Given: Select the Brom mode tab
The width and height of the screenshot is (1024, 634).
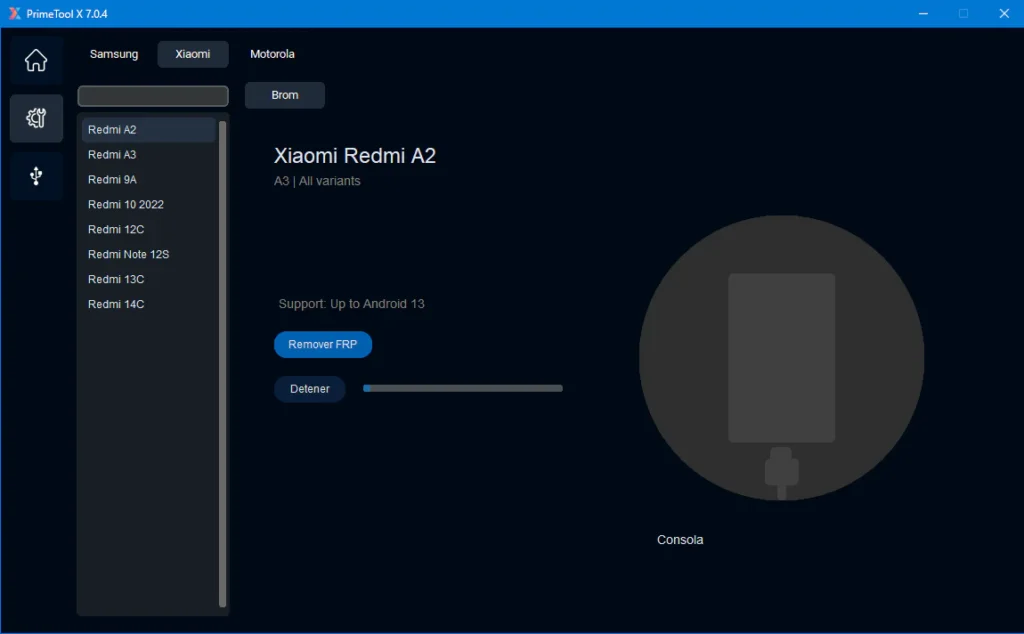Looking at the screenshot, I should [x=285, y=95].
